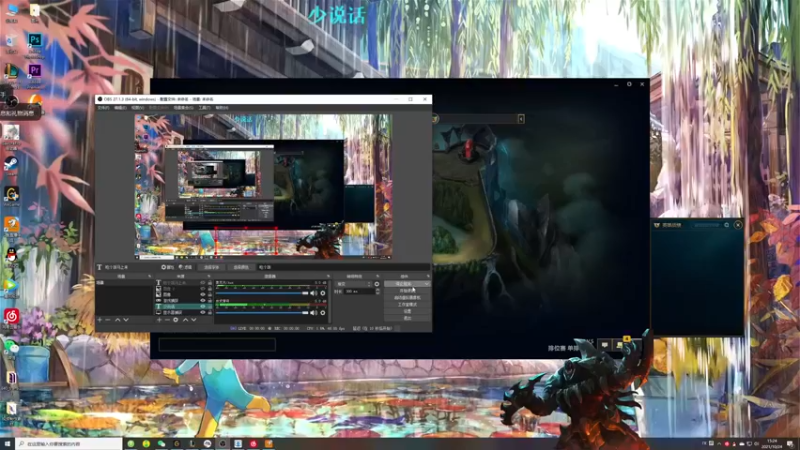This screenshot has width=800, height=450.
Task: Open Filters in the source toolbar
Action: [x=186, y=267]
